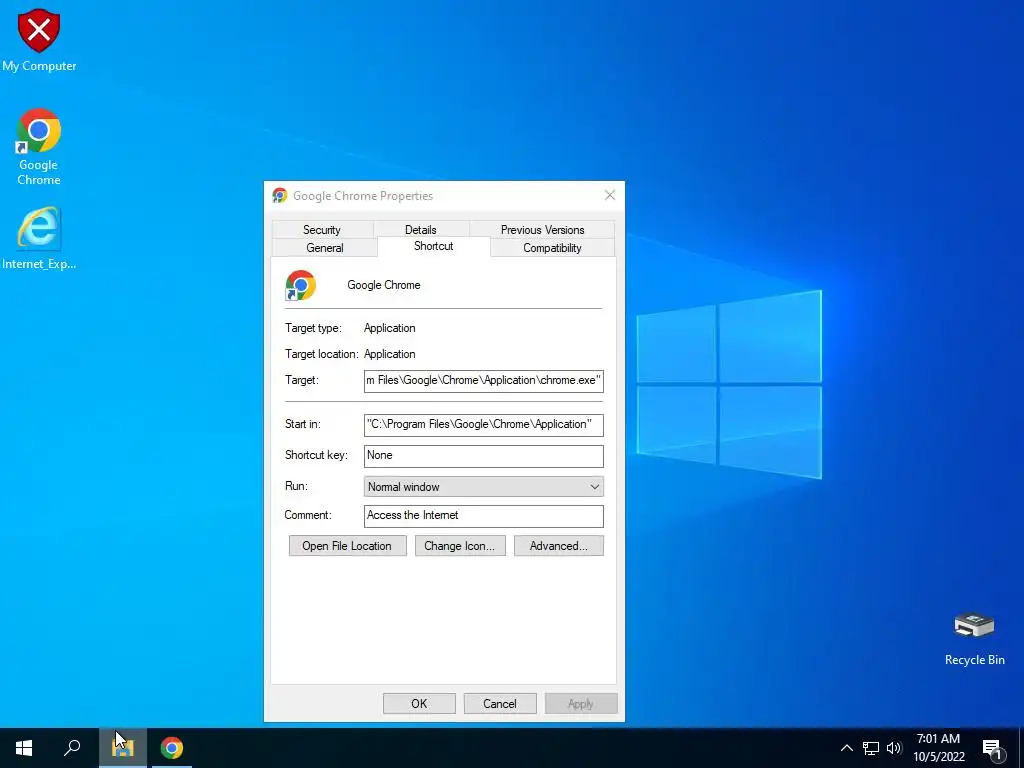This screenshot has height=768, width=1024.
Task: Select Internet Explorer desktop shortcut
Action: point(39,238)
